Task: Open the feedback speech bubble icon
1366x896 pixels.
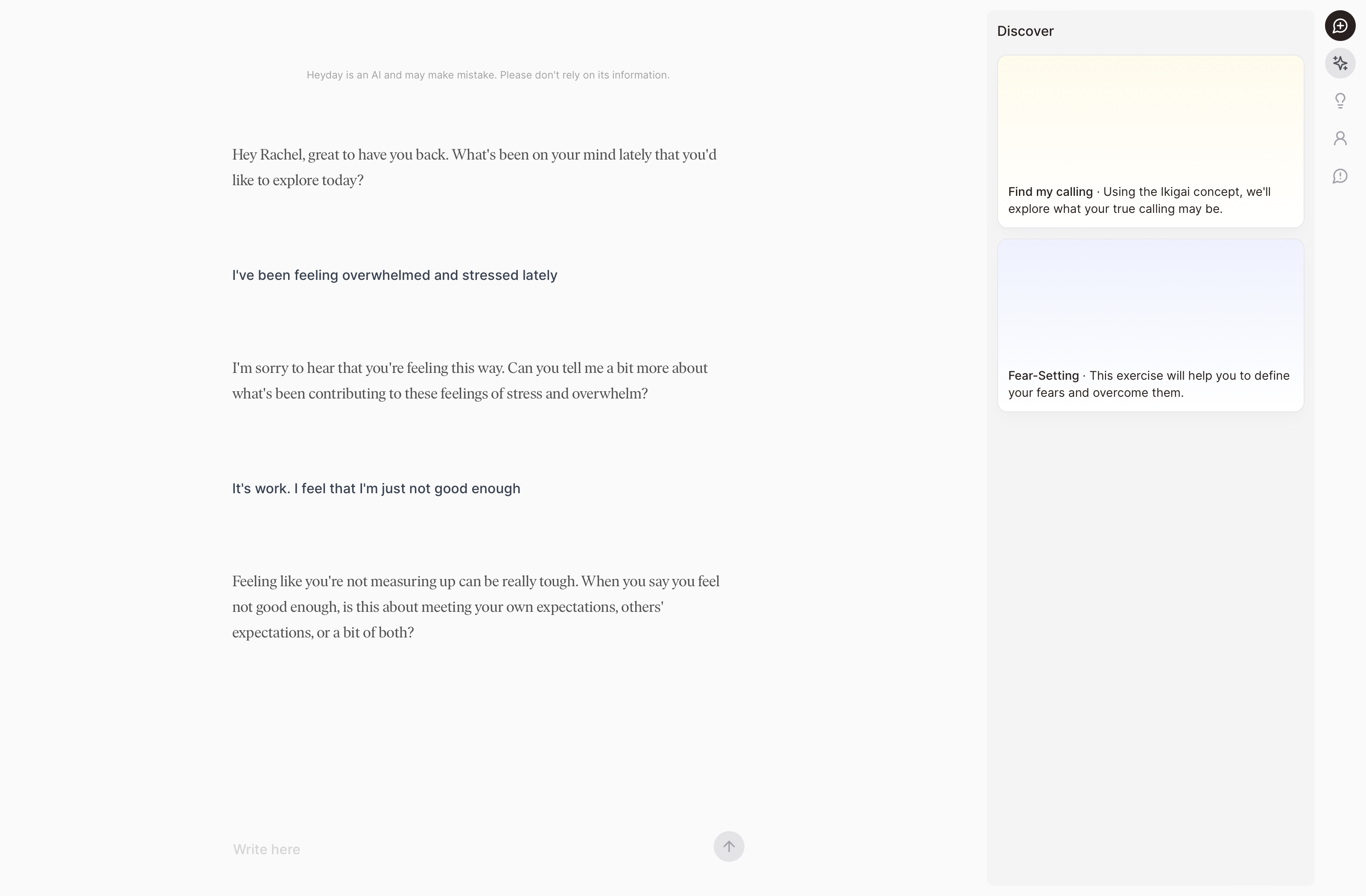Action: coord(1340,176)
